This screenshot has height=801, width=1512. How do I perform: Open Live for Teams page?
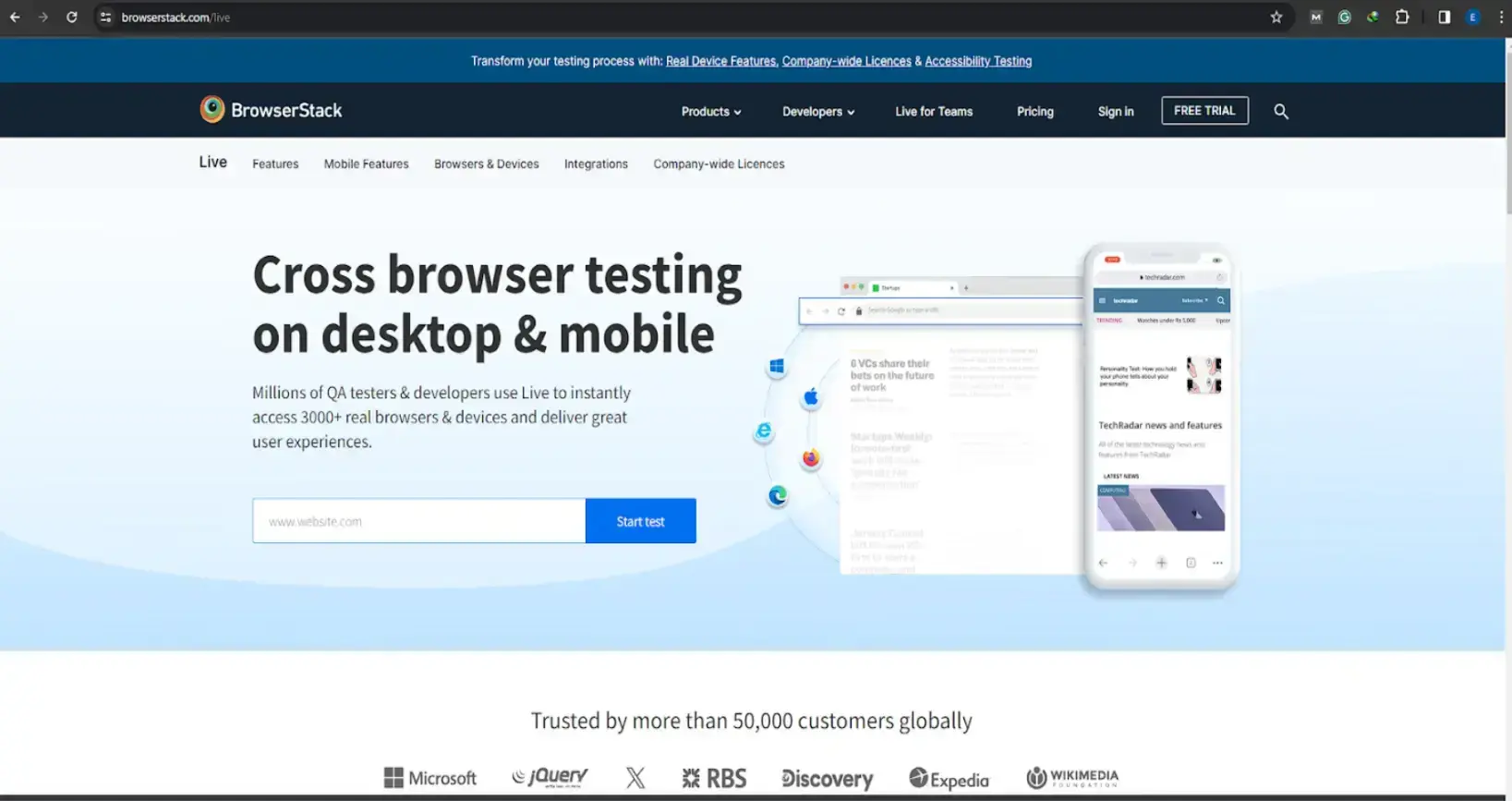click(934, 112)
